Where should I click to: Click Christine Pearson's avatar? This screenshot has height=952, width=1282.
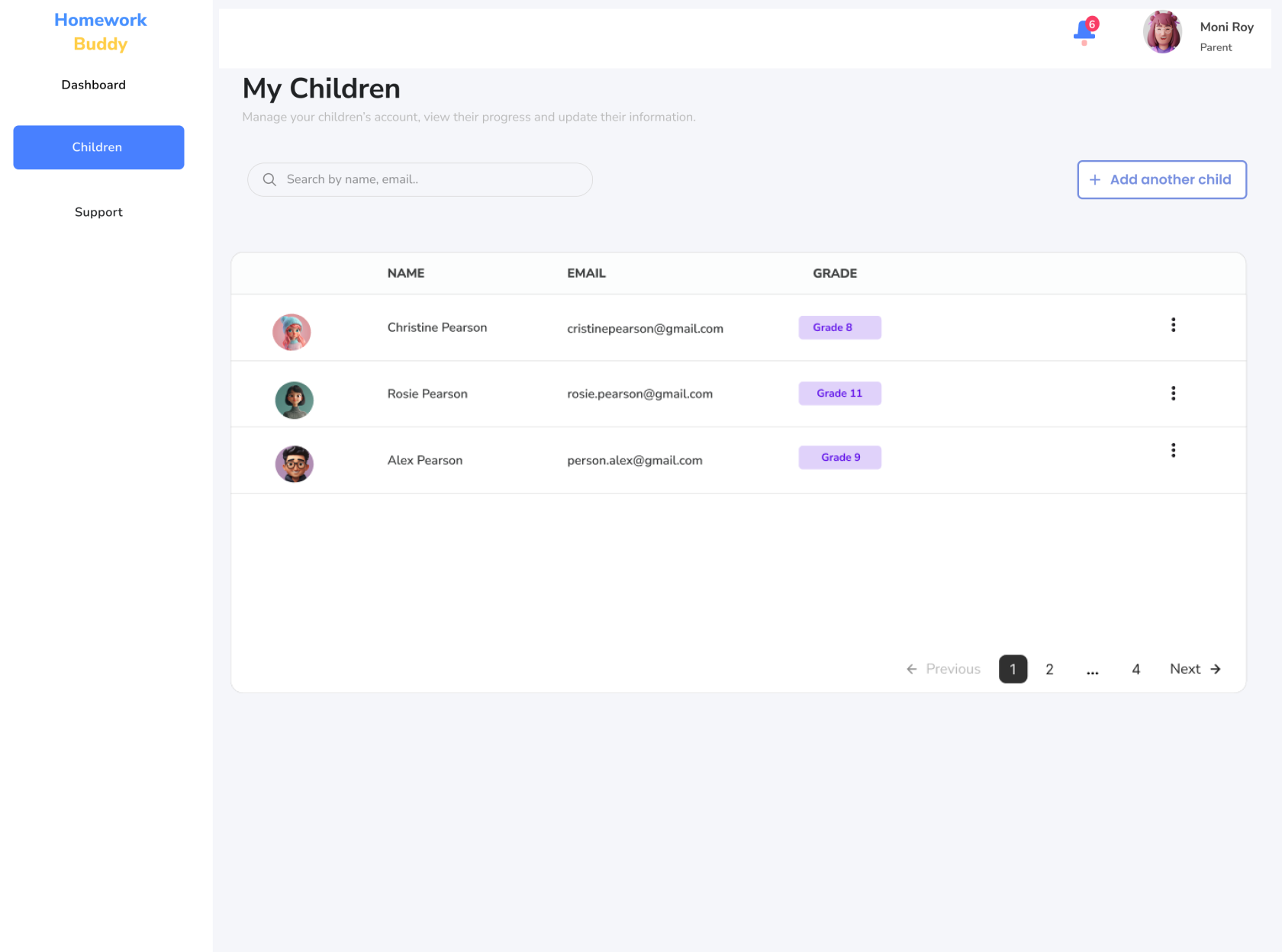coord(292,332)
